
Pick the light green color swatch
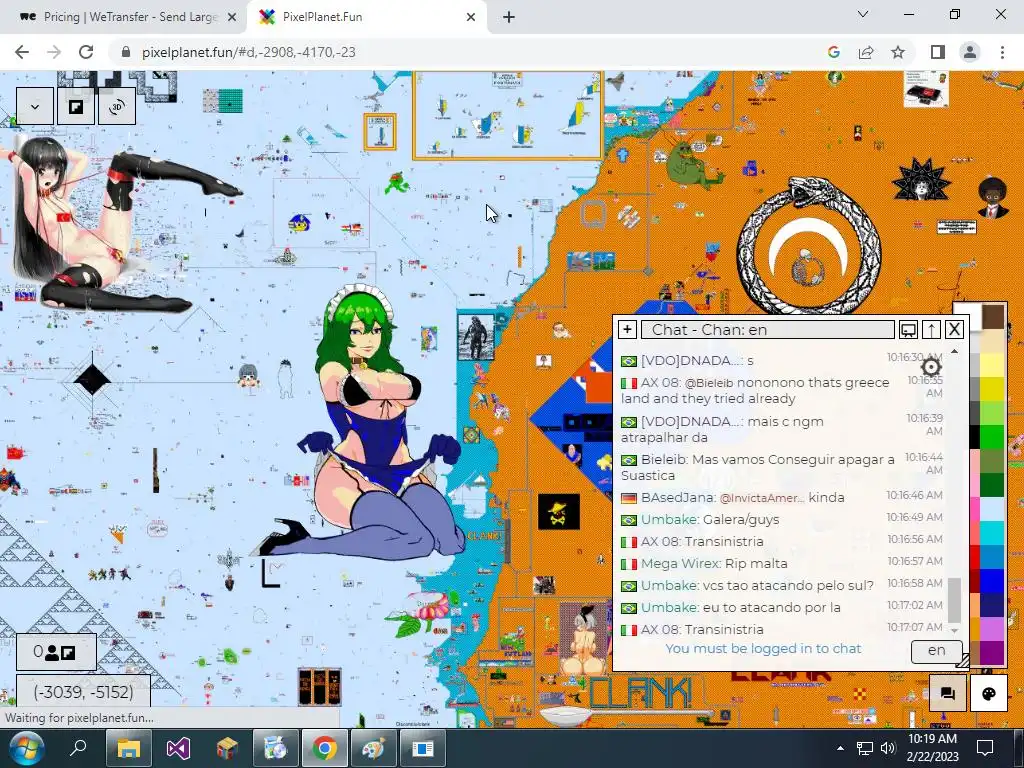[993, 413]
